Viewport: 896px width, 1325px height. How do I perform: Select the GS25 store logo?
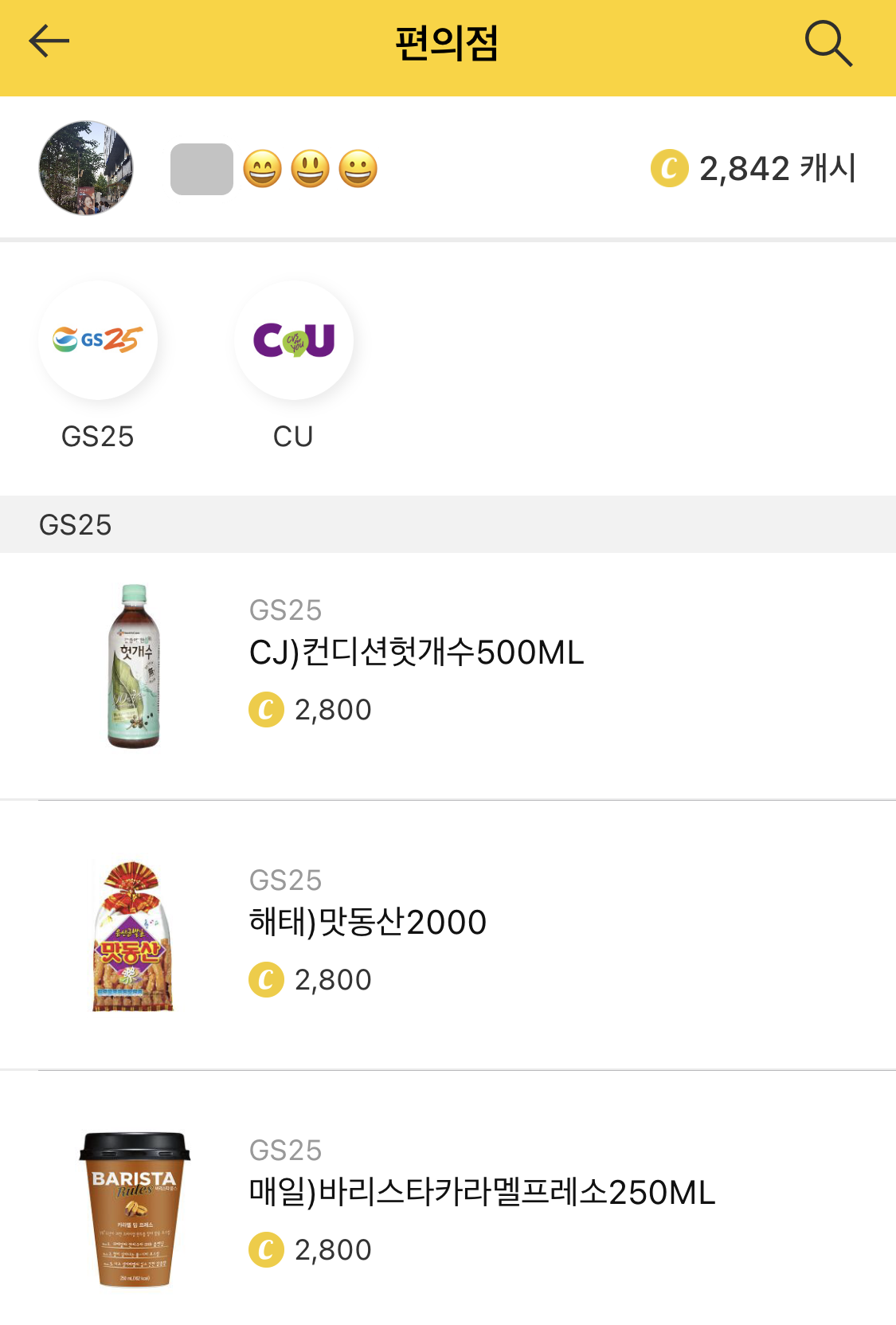click(98, 340)
